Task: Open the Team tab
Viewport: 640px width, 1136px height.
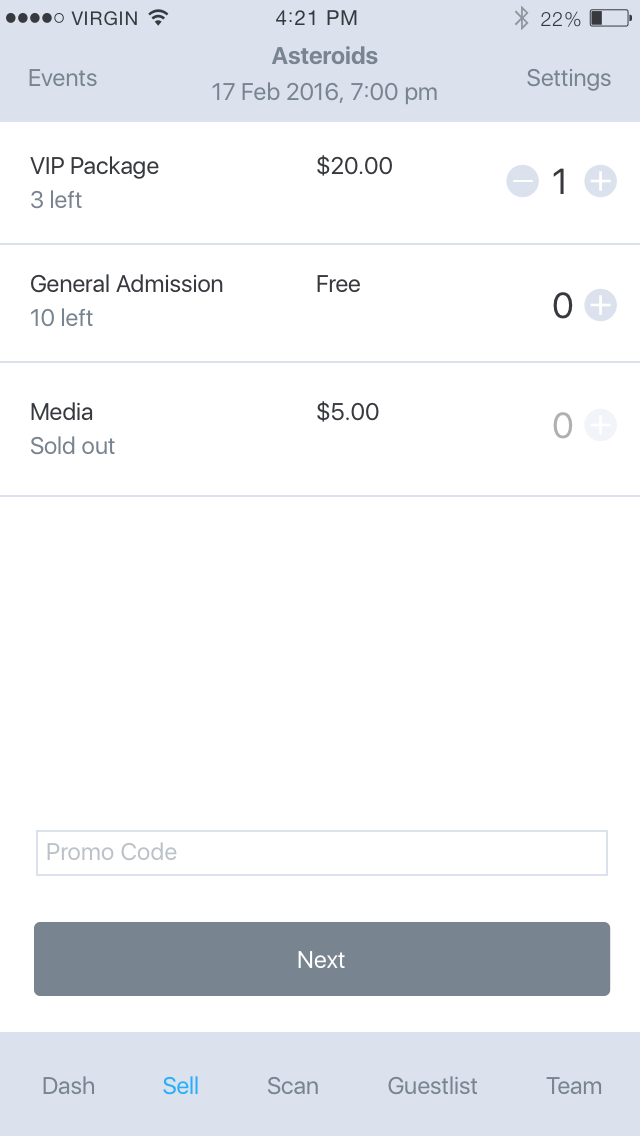Action: (x=574, y=1086)
